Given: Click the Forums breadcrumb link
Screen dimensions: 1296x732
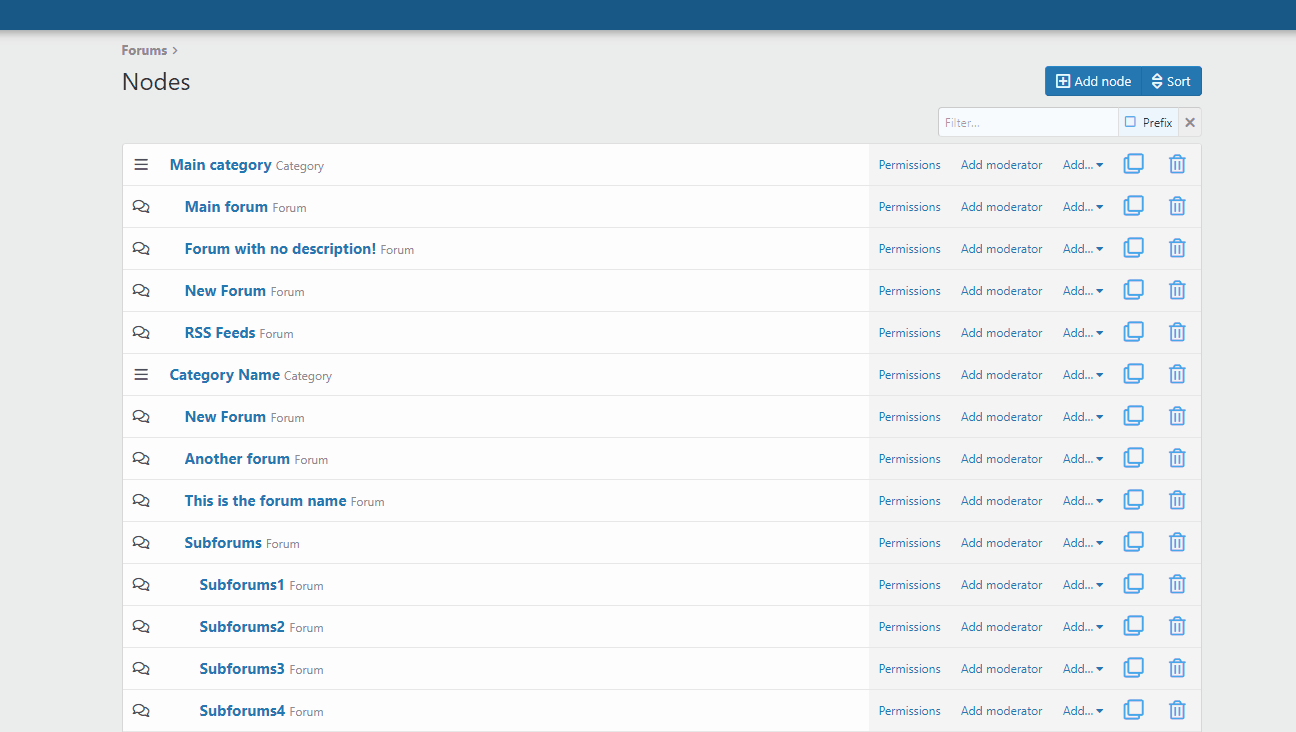Looking at the screenshot, I should (144, 50).
